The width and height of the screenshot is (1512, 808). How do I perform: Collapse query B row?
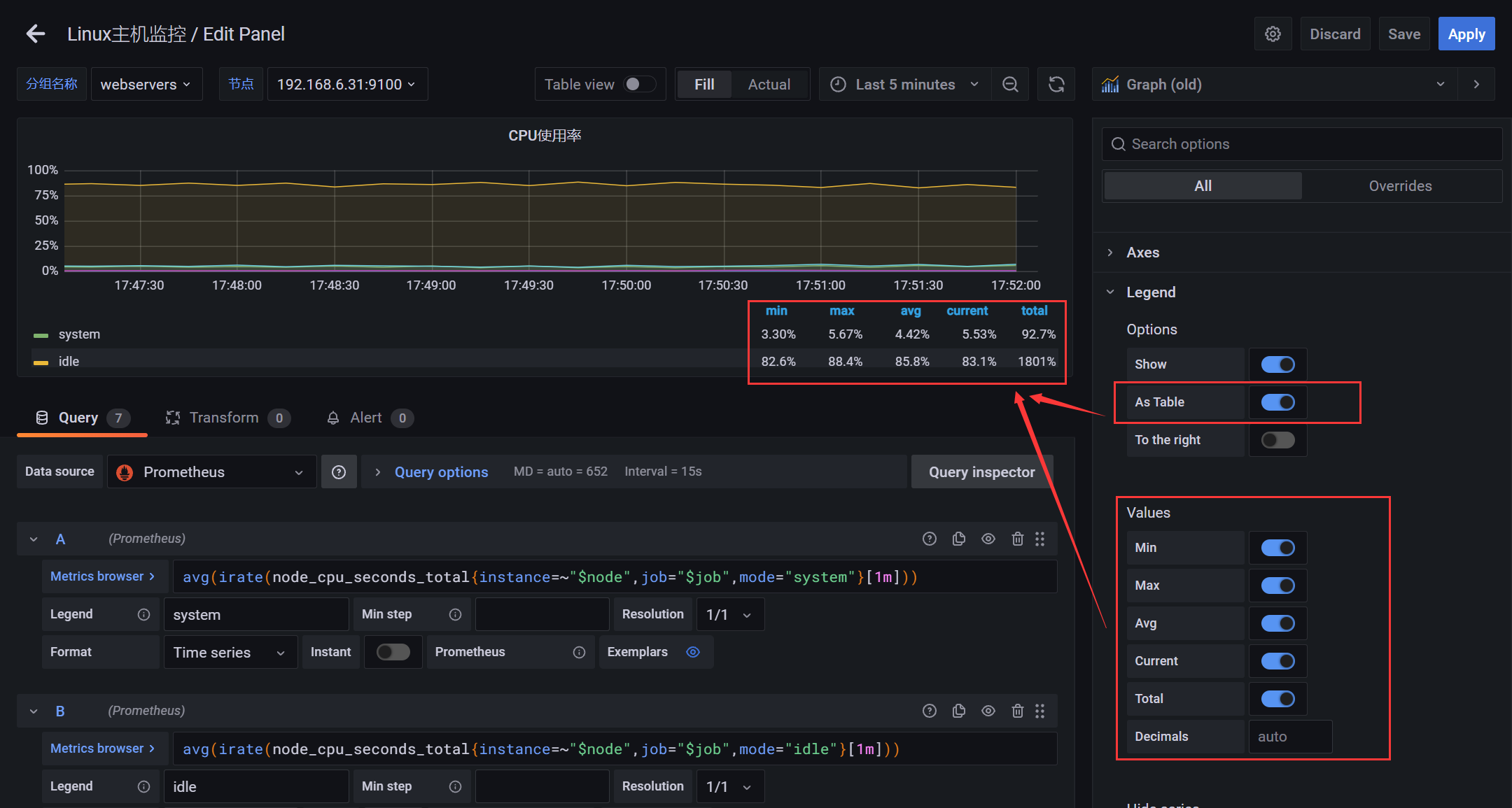point(34,711)
